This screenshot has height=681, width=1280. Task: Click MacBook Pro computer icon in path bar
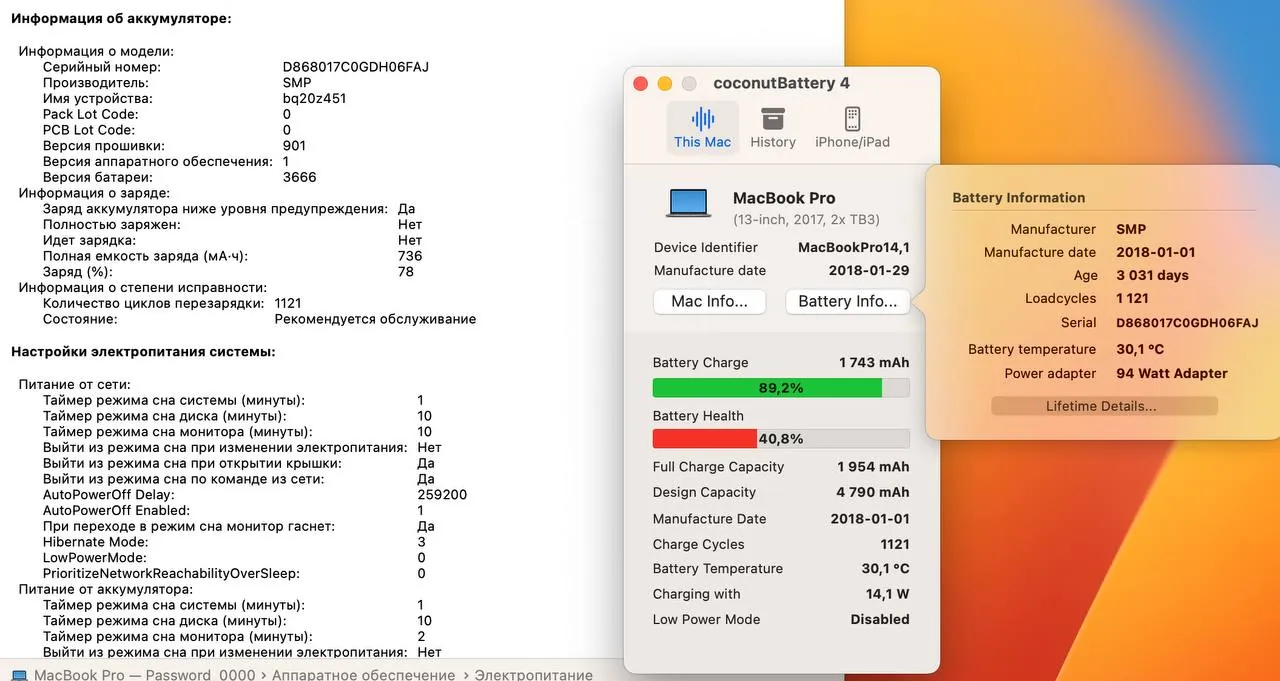click(19, 675)
